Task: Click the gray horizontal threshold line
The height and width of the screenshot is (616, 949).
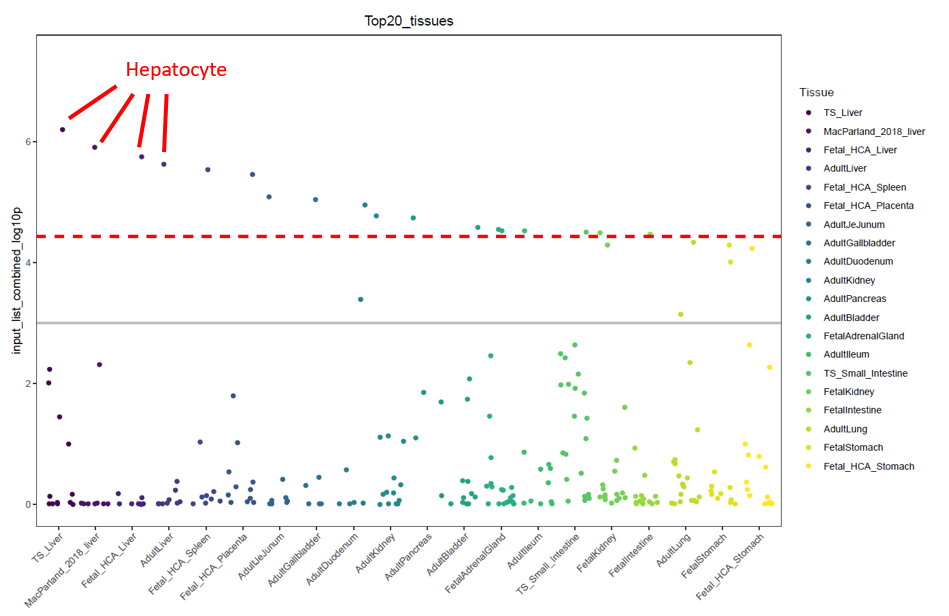Action: (x=400, y=323)
